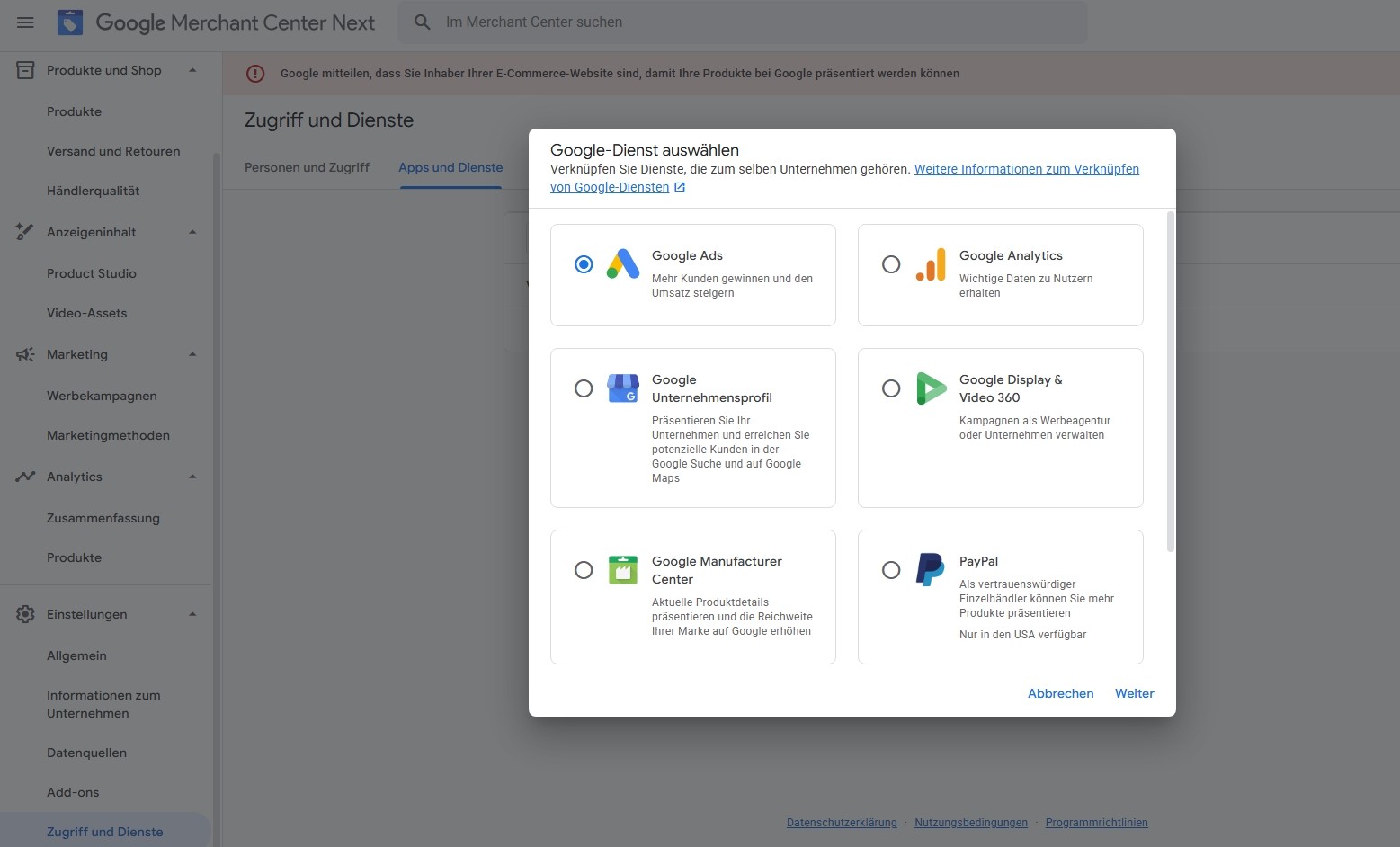
Task: Click the Google Merchant Center logo
Action: pyautogui.click(x=70, y=22)
